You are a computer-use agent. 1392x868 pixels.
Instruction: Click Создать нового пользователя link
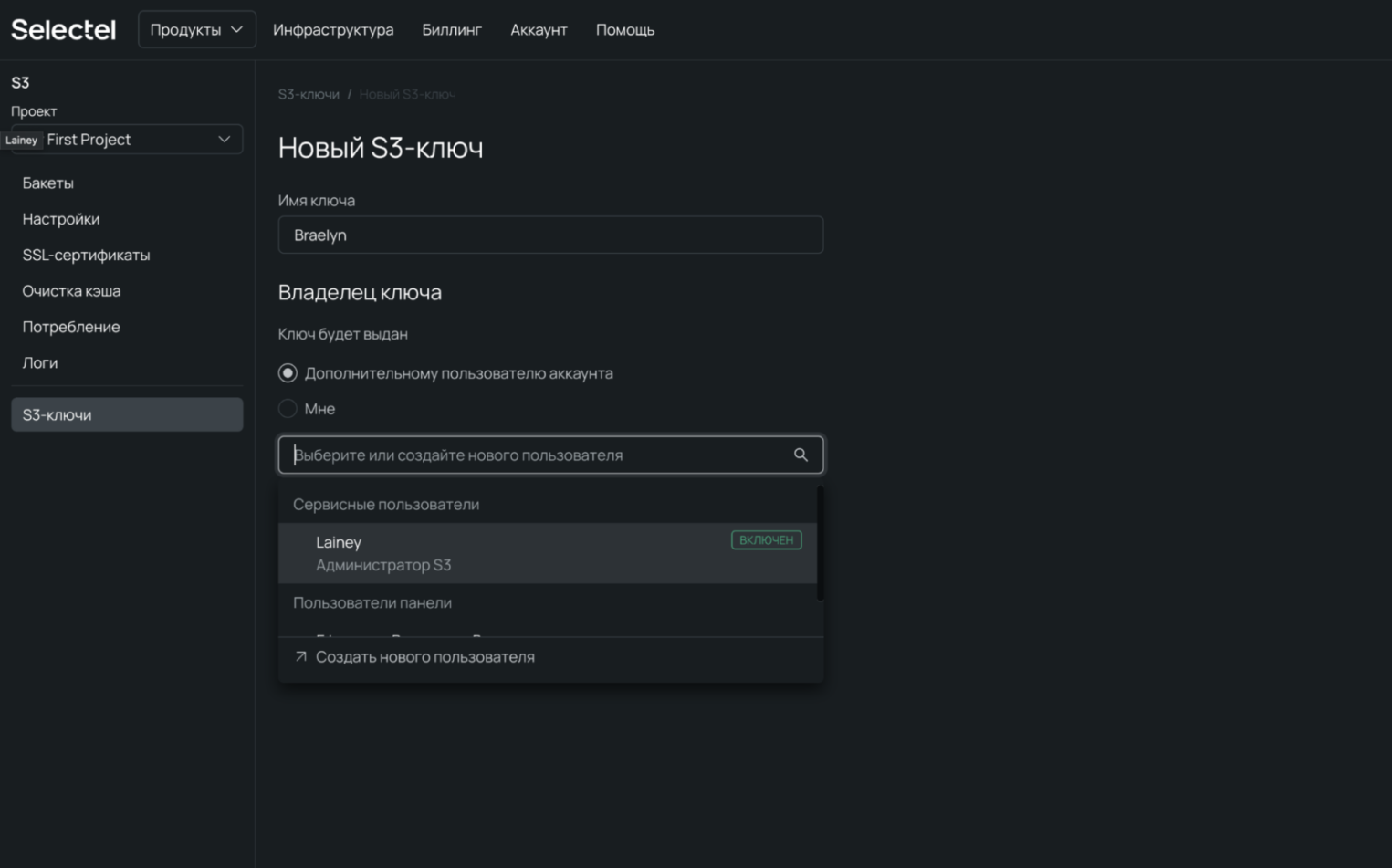pos(424,657)
